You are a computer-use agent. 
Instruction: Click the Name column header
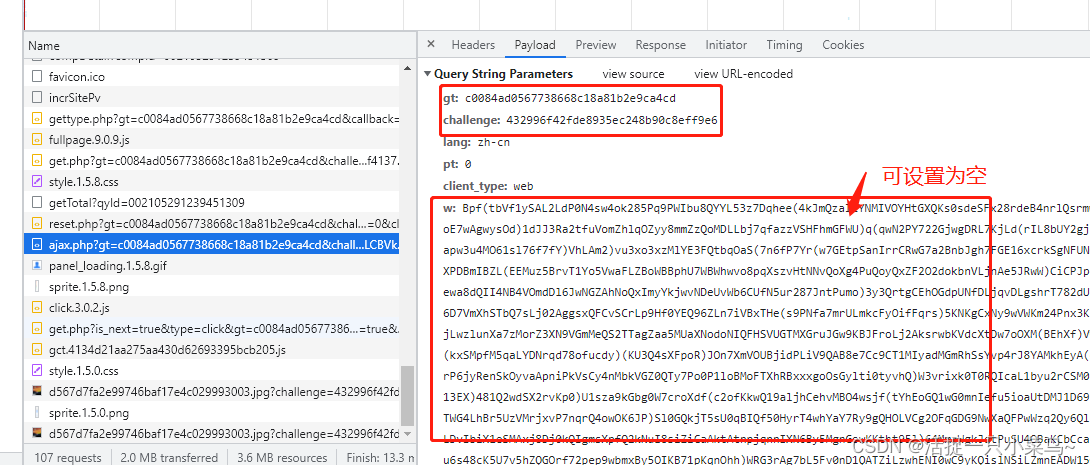[x=44, y=46]
